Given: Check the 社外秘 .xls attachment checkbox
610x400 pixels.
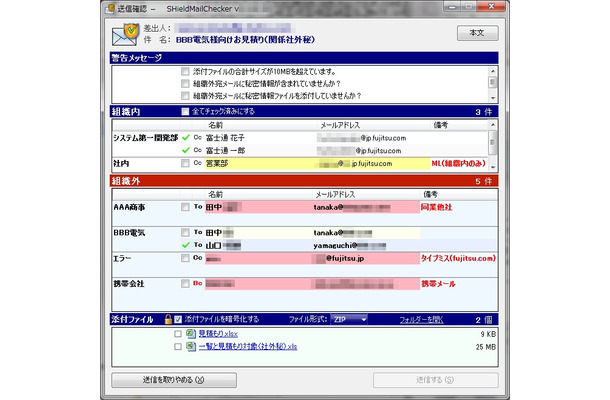Looking at the screenshot, I should [178, 346].
